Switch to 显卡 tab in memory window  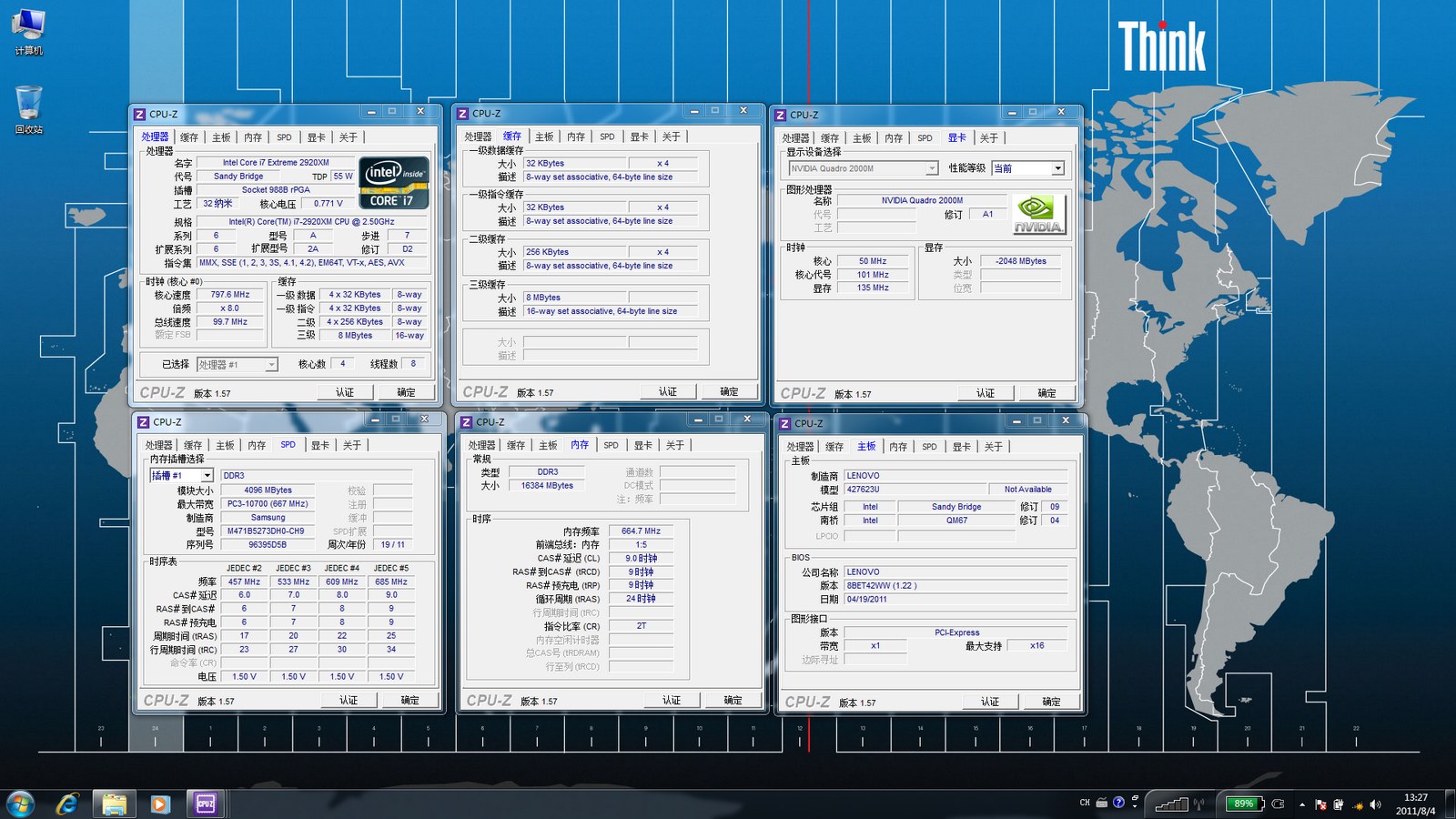point(642,445)
